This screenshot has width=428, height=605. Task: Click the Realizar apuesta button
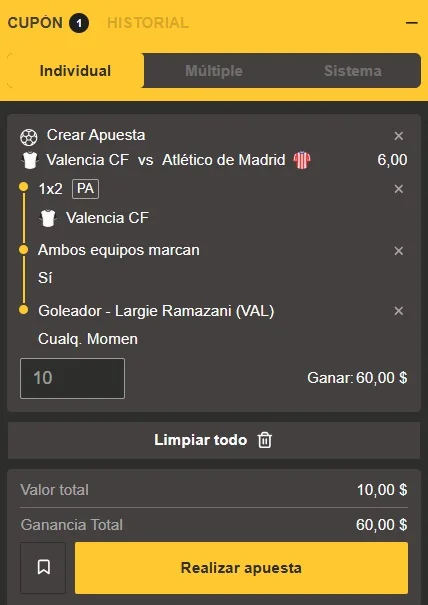(x=241, y=568)
